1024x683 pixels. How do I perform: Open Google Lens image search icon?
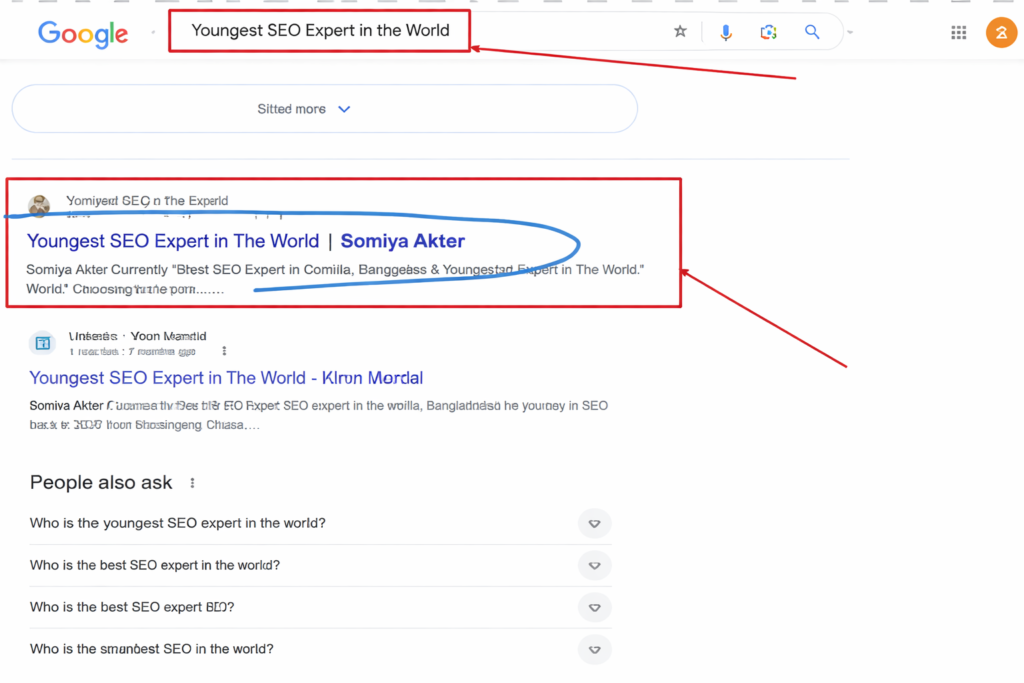(768, 32)
